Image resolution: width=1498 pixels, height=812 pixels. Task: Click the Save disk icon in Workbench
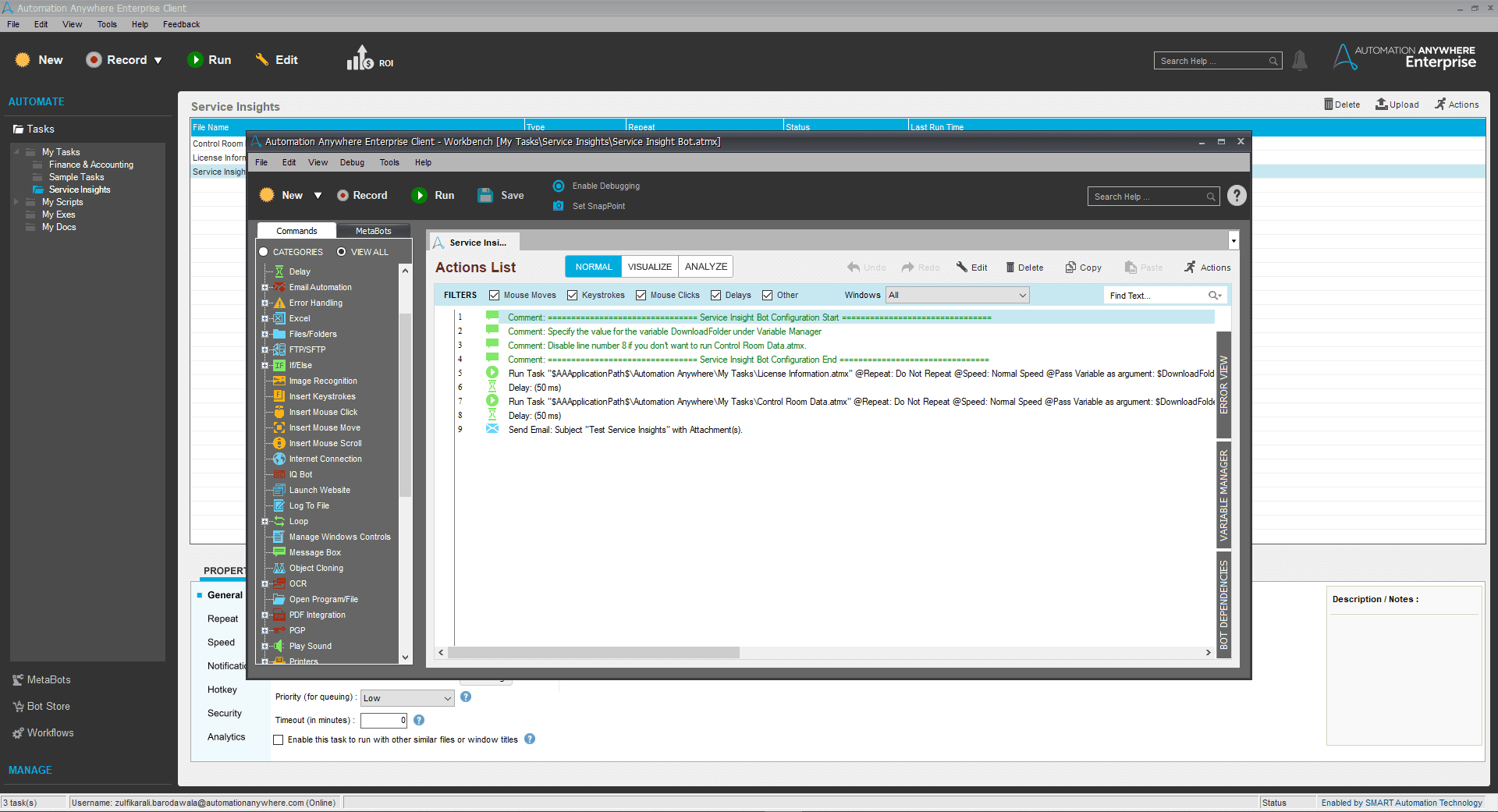pos(485,196)
